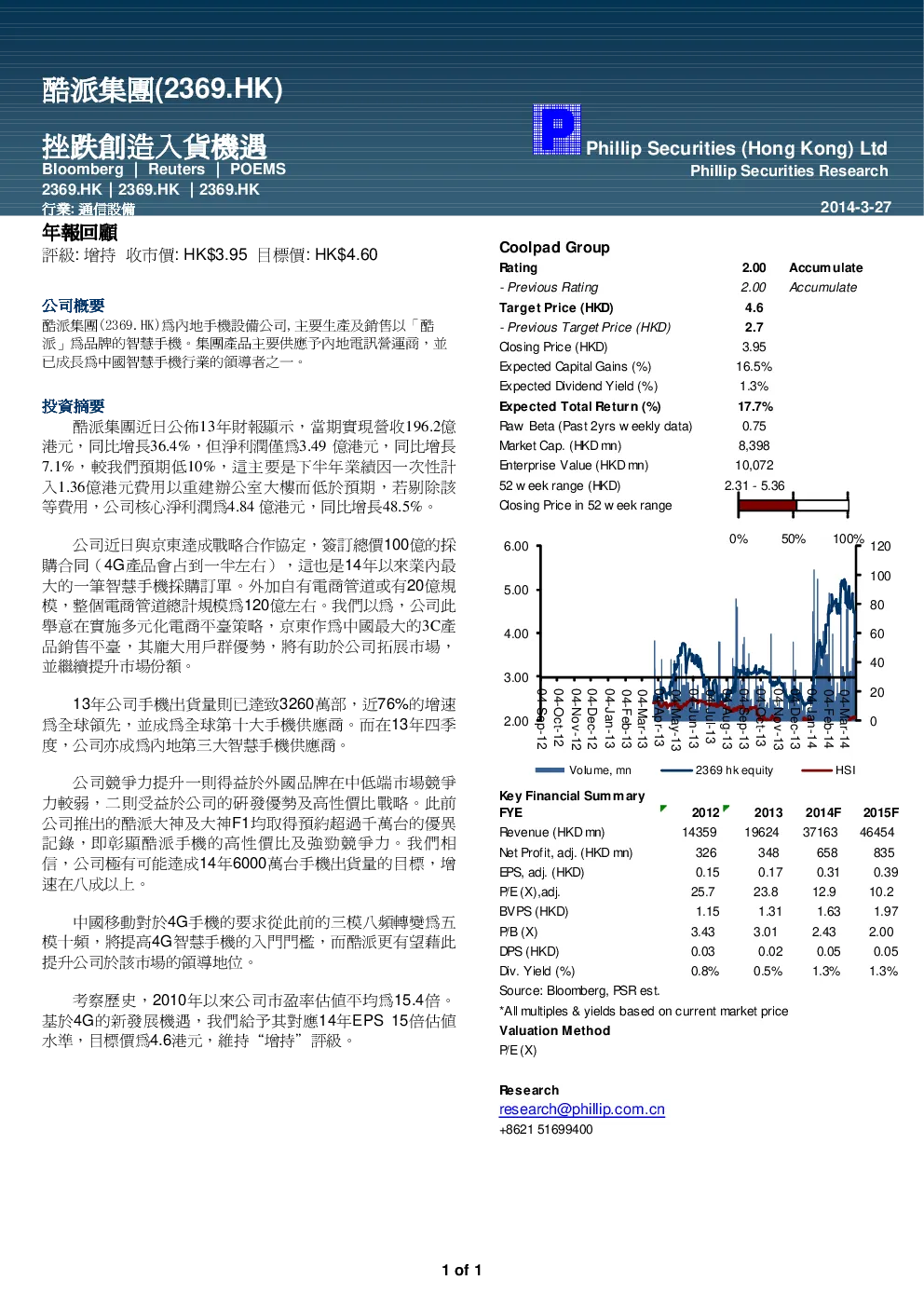Click the Phillip Securities (Hong Kong) Ltd title
Image resolution: width=924 pixels, height=1307 pixels.
pyautogui.click(x=737, y=148)
